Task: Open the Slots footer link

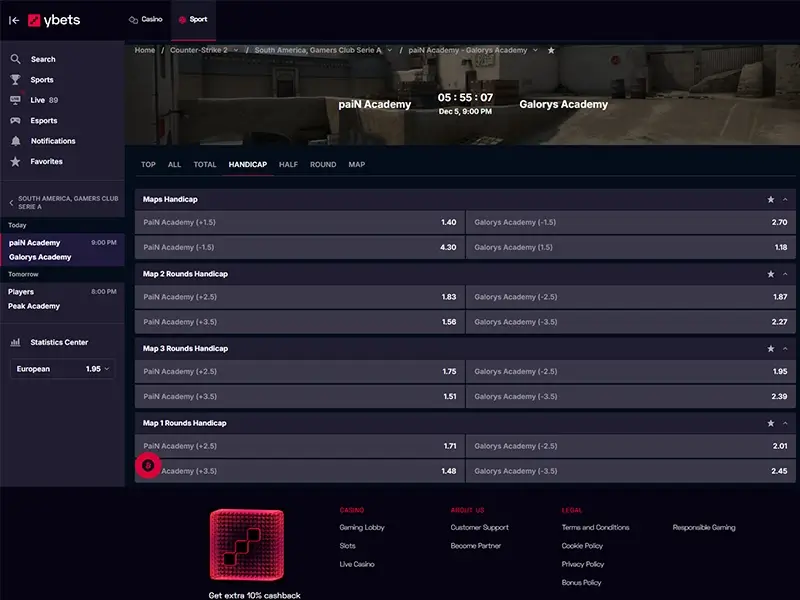Action: coord(347,546)
